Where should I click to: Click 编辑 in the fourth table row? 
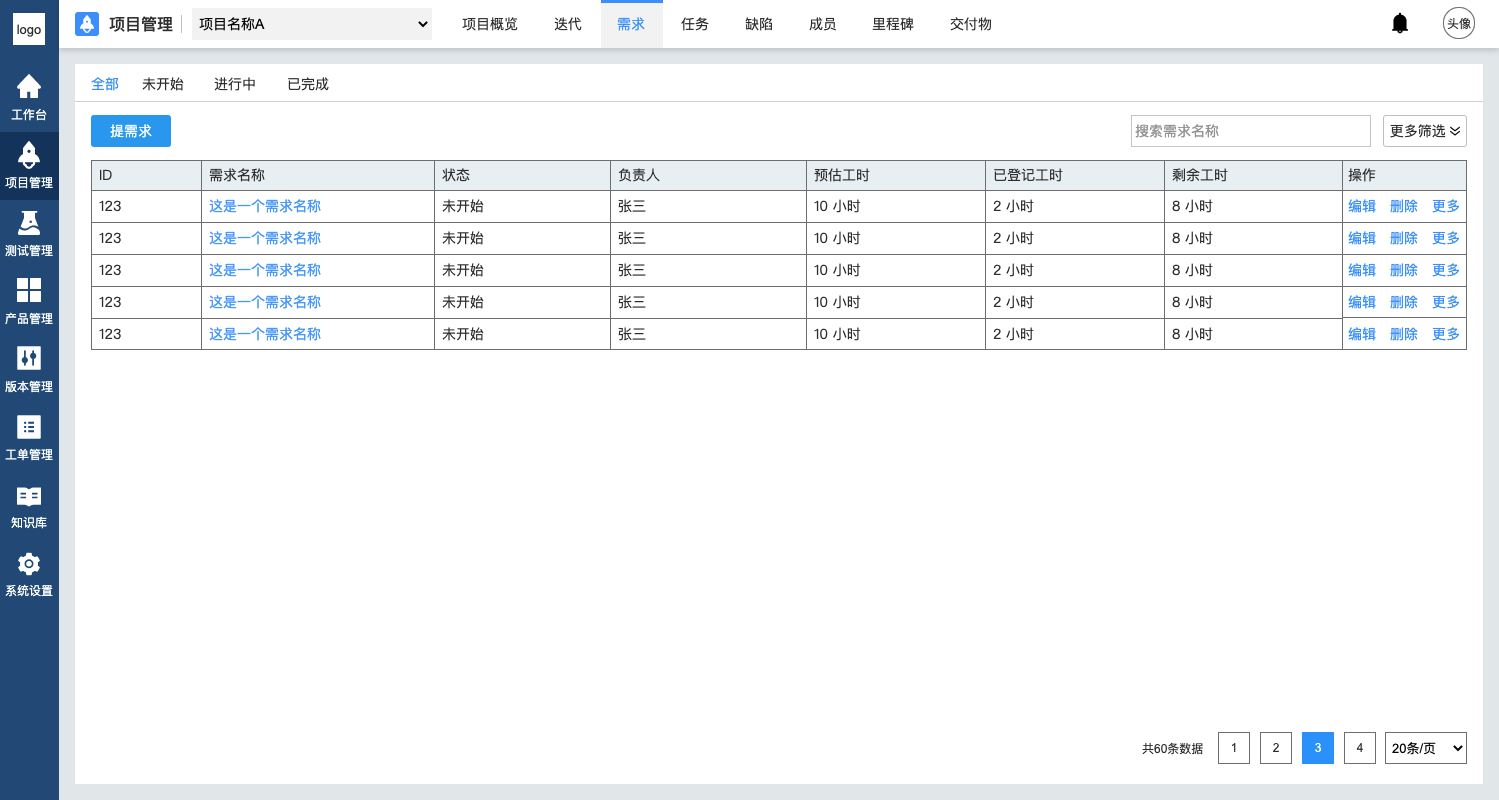click(1362, 302)
